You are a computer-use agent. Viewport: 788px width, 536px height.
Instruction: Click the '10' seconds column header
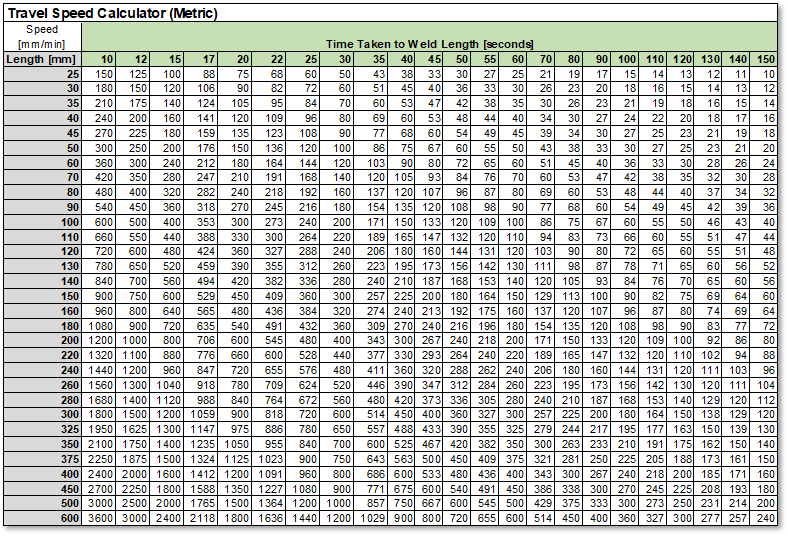coord(98,59)
